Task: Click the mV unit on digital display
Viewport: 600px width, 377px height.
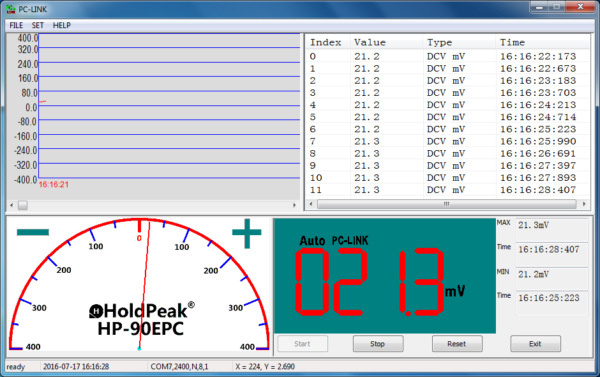Action: coord(455,291)
